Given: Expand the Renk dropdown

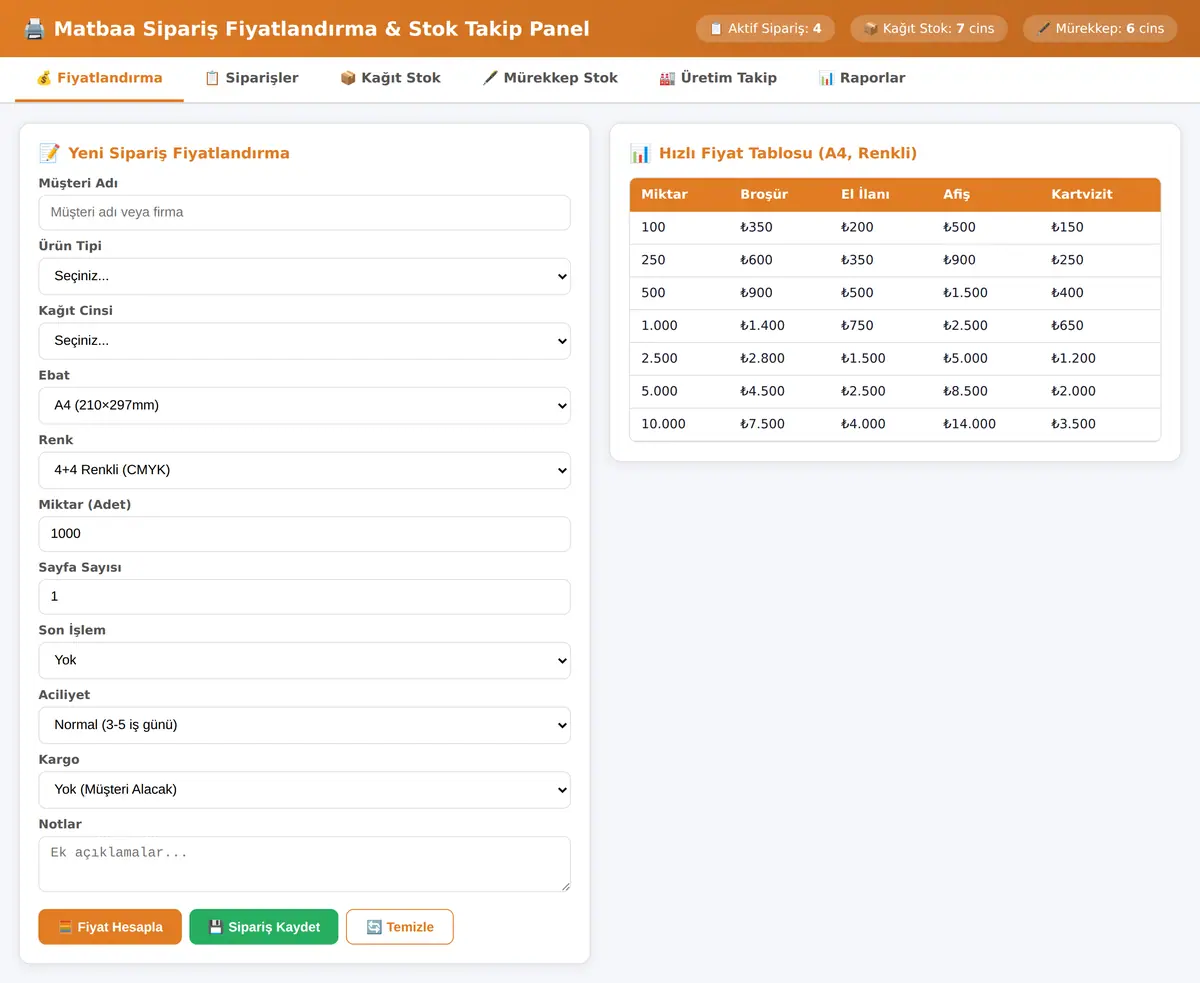Looking at the screenshot, I should 305,470.
